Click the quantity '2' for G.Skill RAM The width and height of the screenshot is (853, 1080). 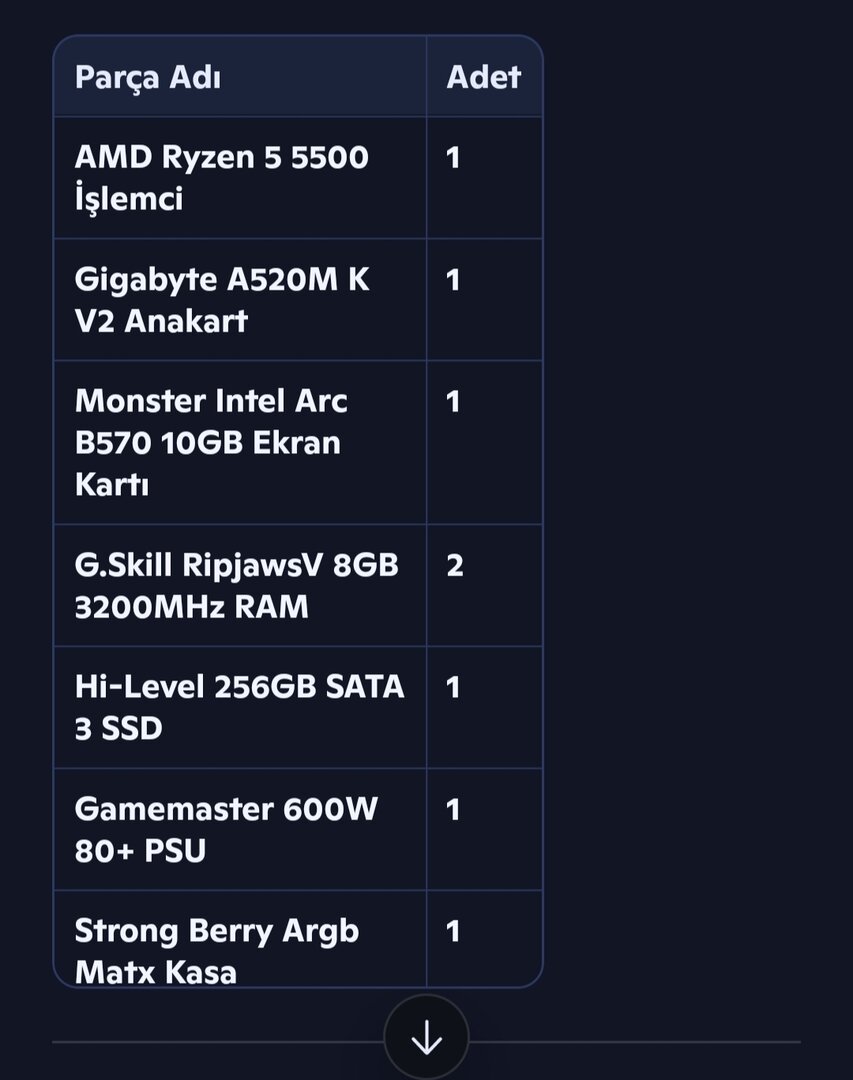(455, 566)
